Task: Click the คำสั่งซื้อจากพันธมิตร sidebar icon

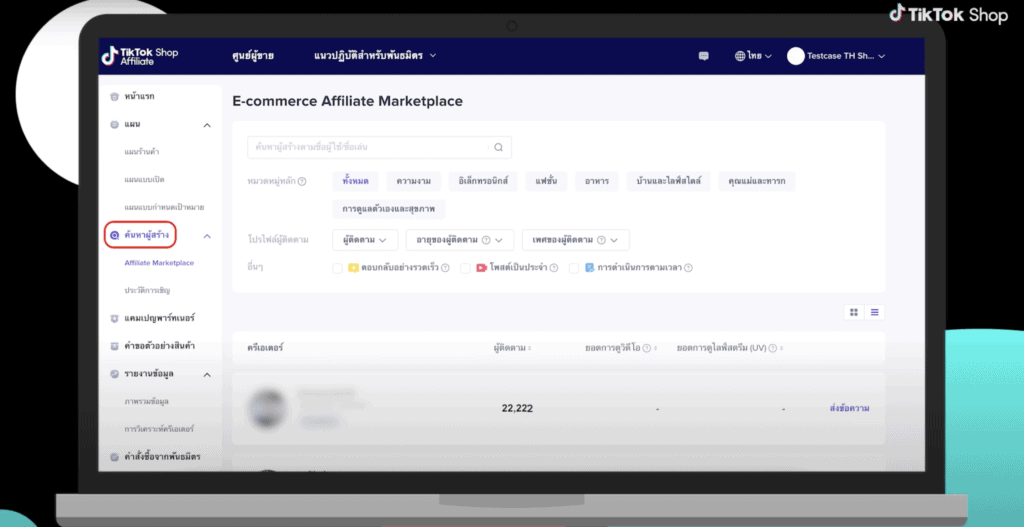Action: tap(114, 457)
